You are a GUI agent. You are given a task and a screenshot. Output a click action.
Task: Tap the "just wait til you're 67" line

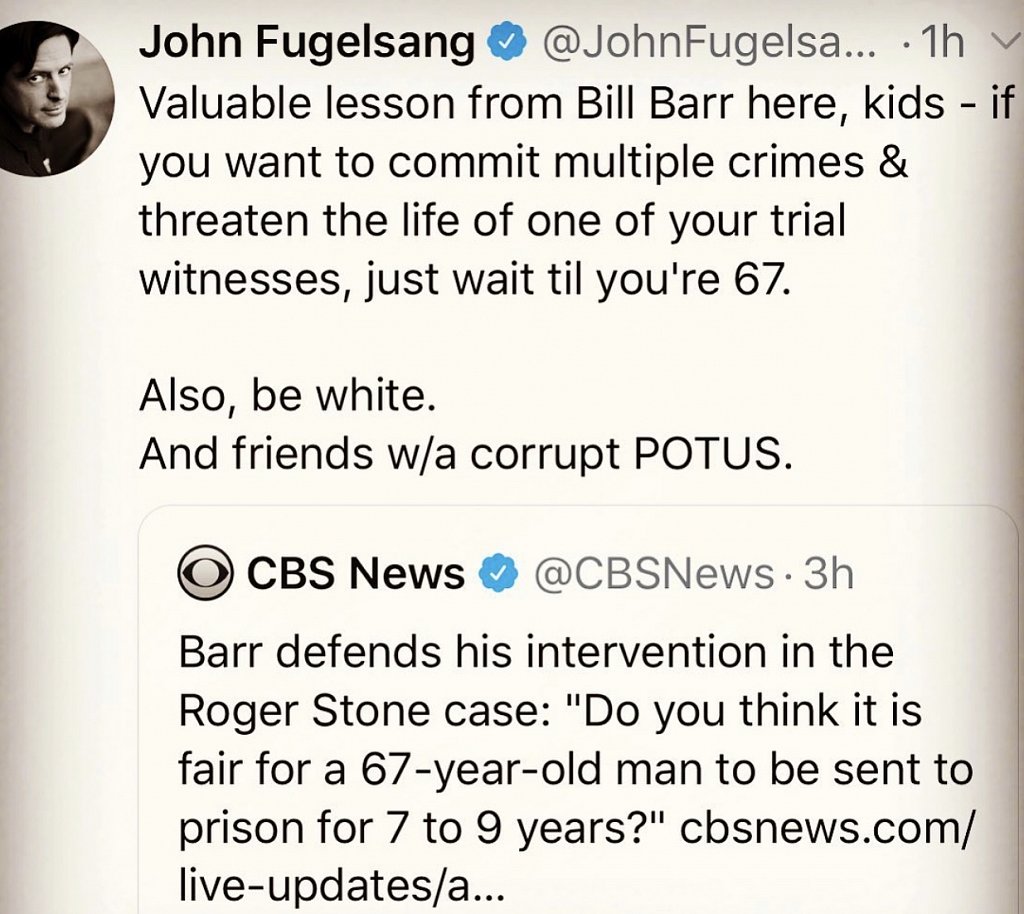464,279
